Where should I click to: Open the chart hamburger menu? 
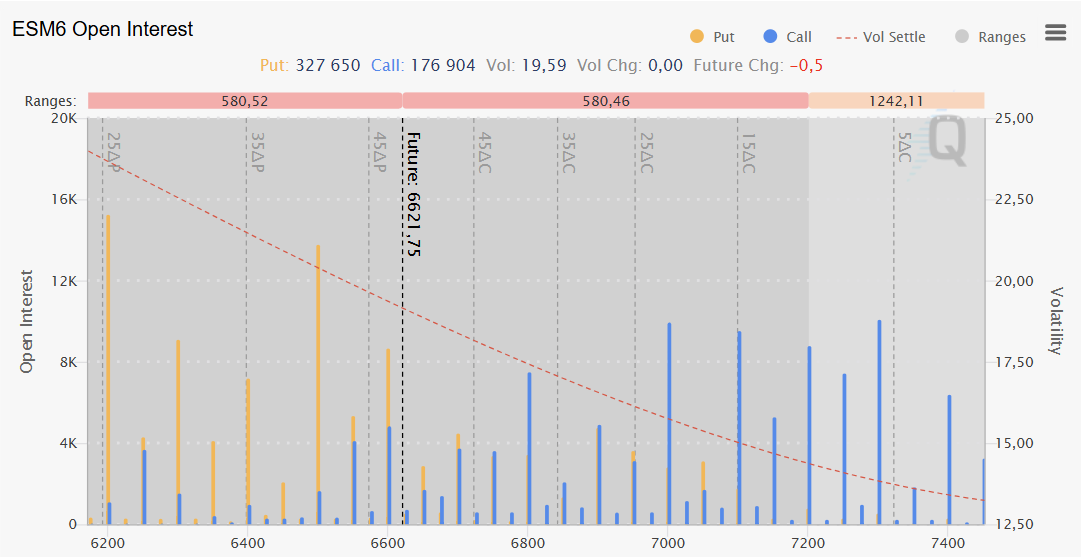coord(1055,32)
